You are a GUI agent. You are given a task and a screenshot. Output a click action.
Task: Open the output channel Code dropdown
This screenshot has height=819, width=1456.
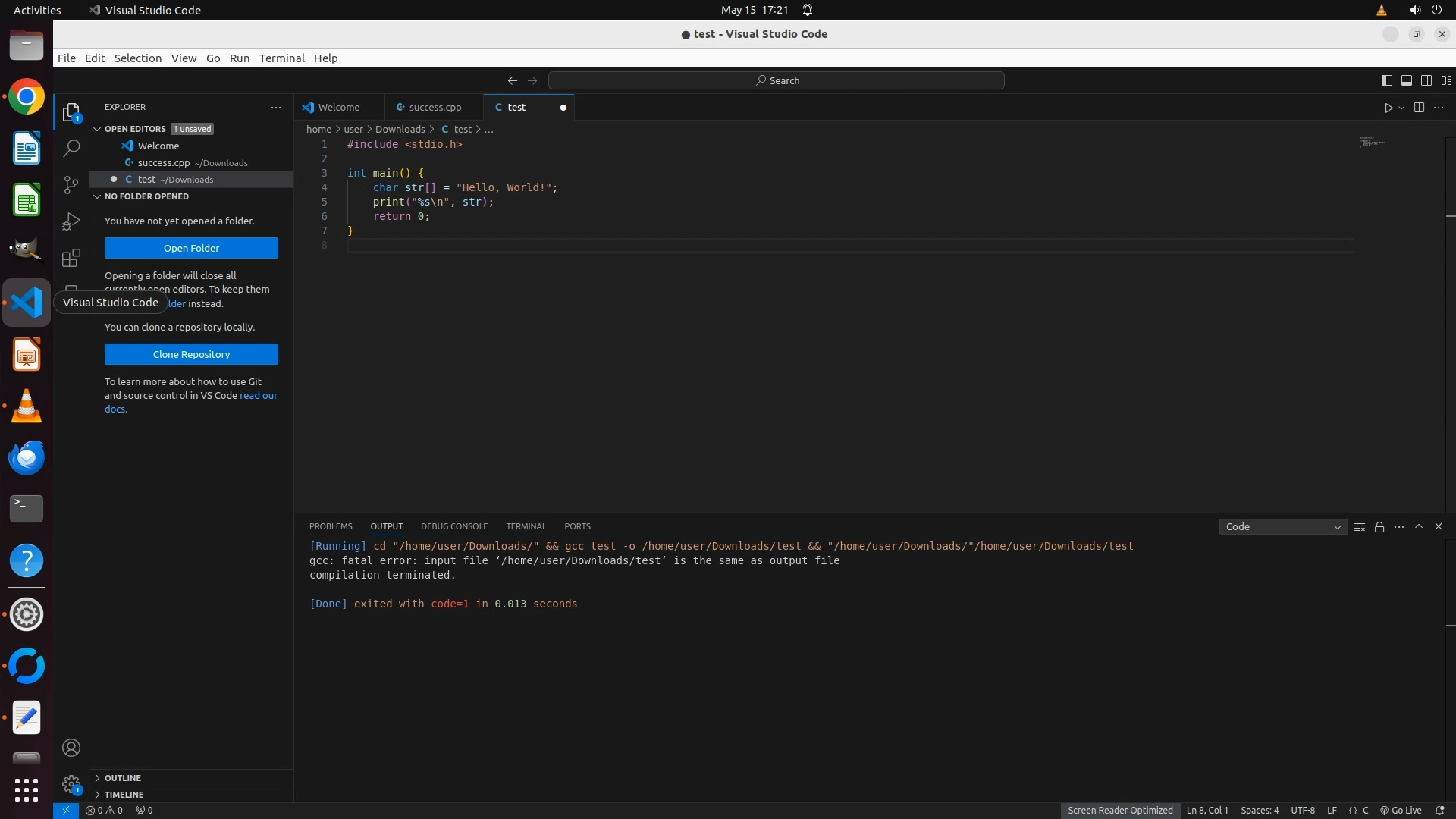pos(1282,527)
